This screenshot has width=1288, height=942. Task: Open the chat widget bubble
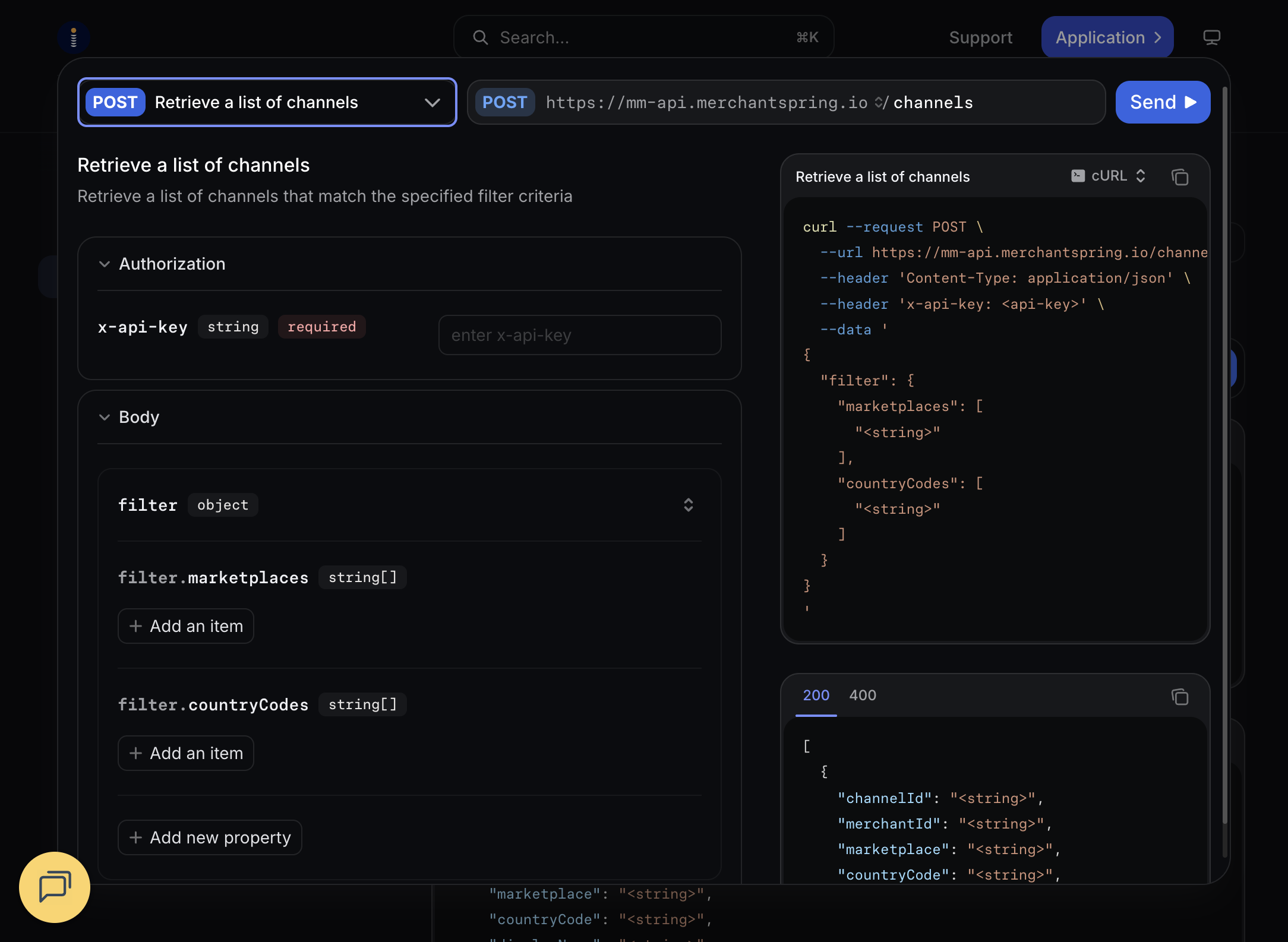55,887
